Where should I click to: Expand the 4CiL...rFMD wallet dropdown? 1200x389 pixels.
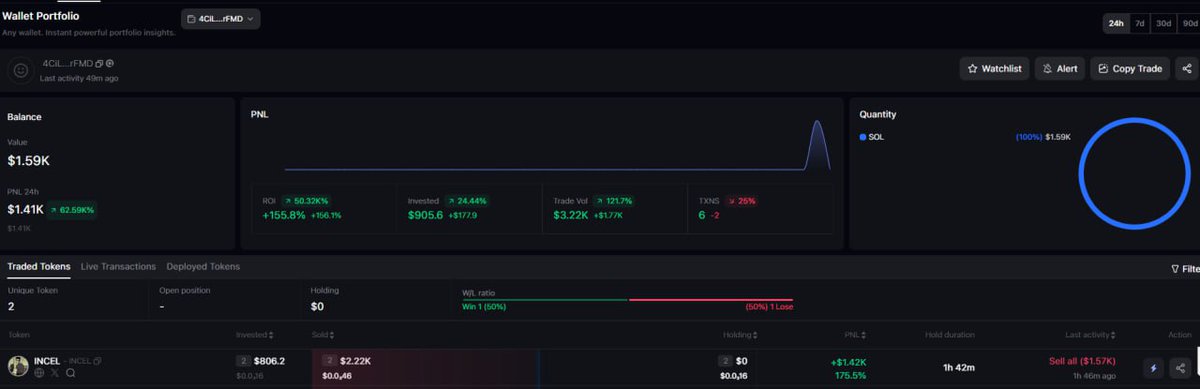click(221, 18)
